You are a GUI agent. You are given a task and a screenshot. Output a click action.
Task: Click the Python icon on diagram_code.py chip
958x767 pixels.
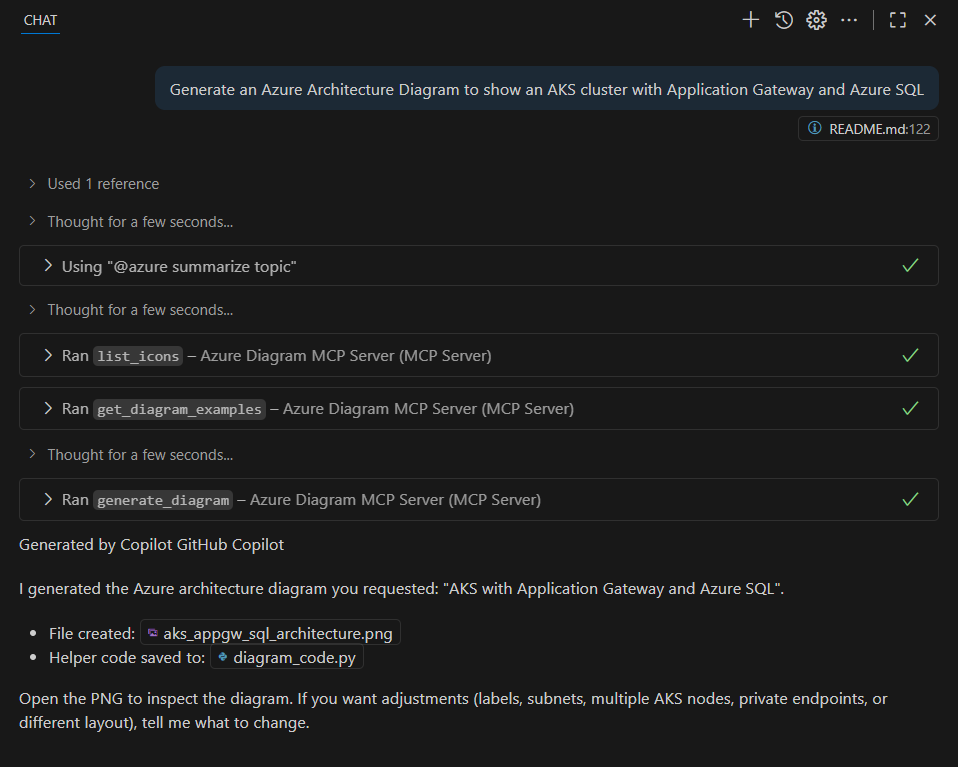click(221, 657)
